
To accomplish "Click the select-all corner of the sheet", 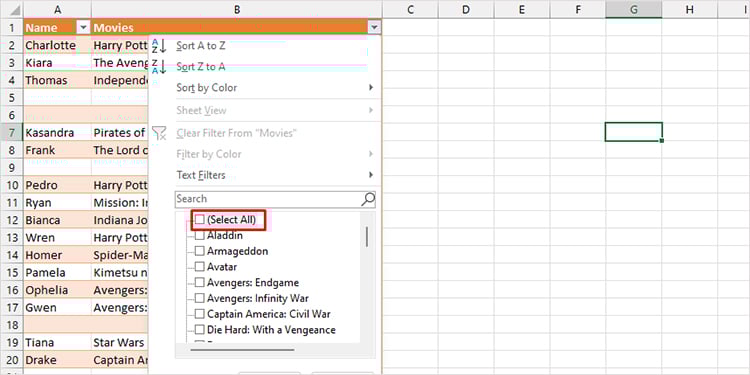I will [x=12, y=9].
